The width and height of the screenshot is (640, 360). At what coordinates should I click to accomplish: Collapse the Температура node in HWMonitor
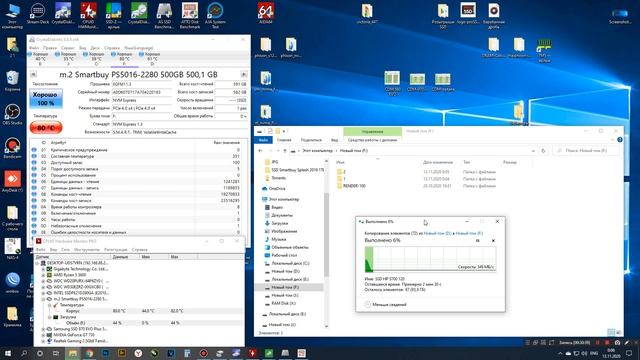click(x=49, y=305)
